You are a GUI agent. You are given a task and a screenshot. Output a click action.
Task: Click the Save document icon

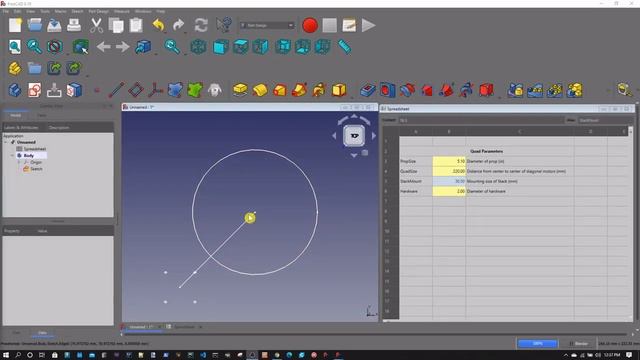pyautogui.click(x=54, y=25)
